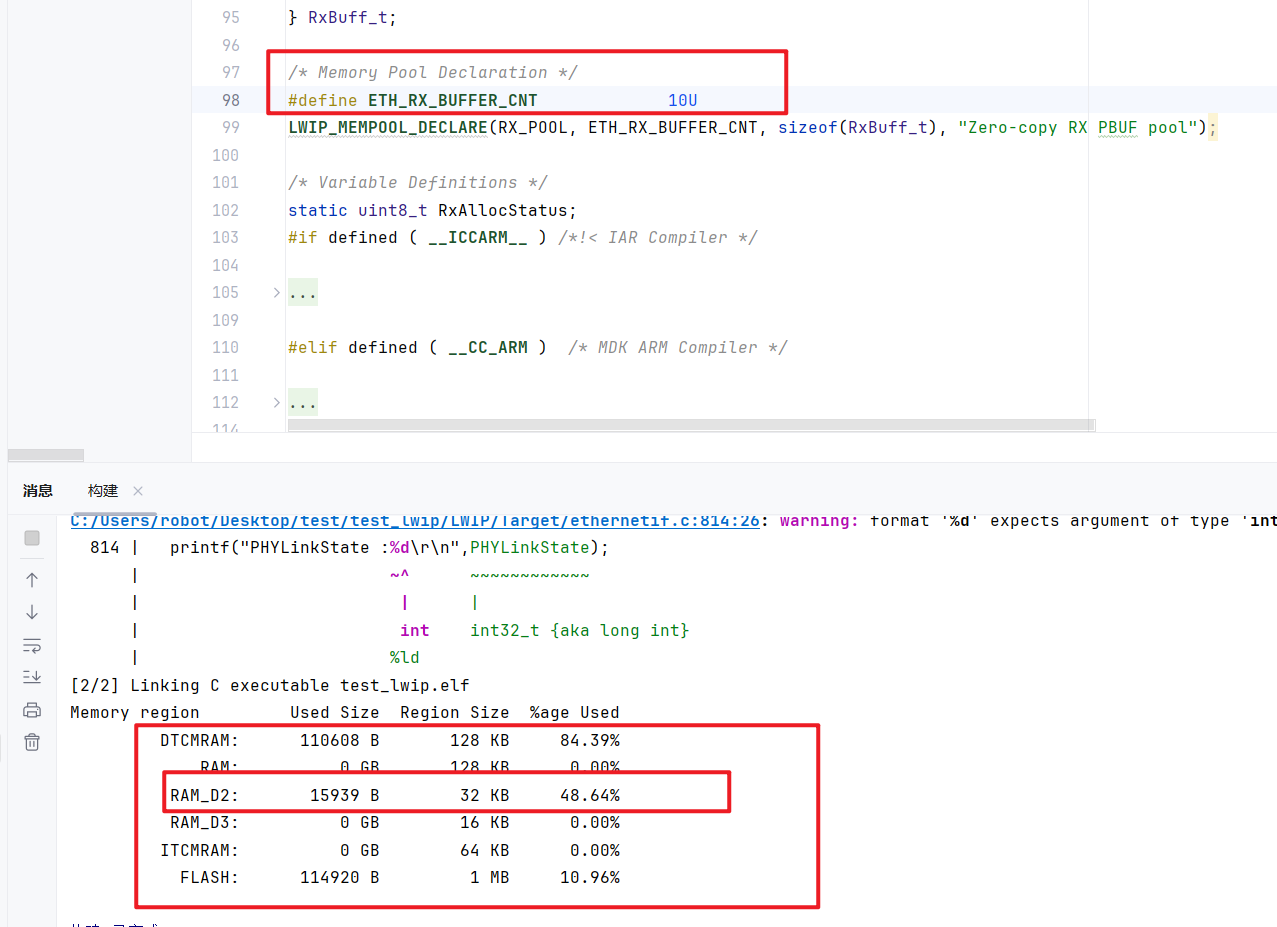1277x927 pixels.
Task: Click line number 102 in the gutter
Action: (x=225, y=210)
